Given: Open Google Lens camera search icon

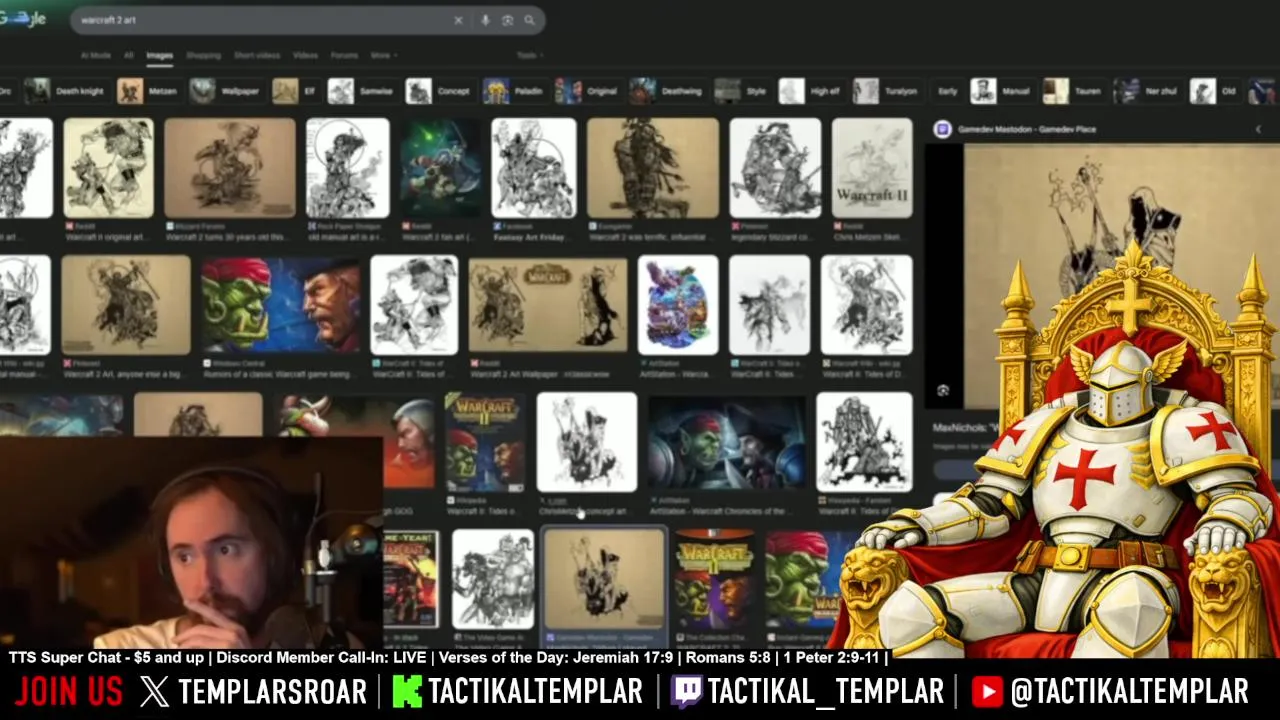Looking at the screenshot, I should click(x=507, y=20).
